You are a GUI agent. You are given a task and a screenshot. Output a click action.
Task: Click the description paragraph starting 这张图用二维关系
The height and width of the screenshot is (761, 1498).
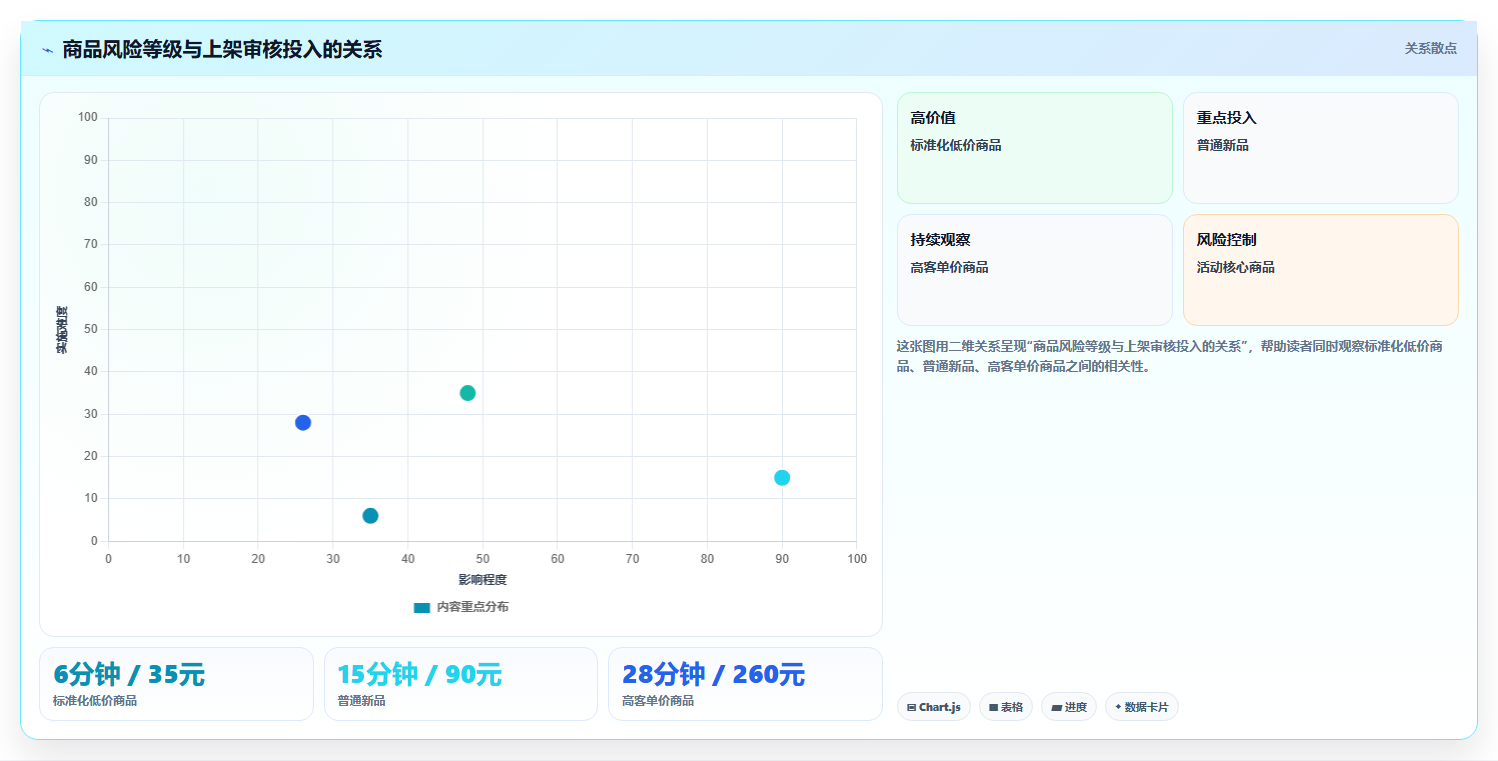pyautogui.click(x=1170, y=356)
